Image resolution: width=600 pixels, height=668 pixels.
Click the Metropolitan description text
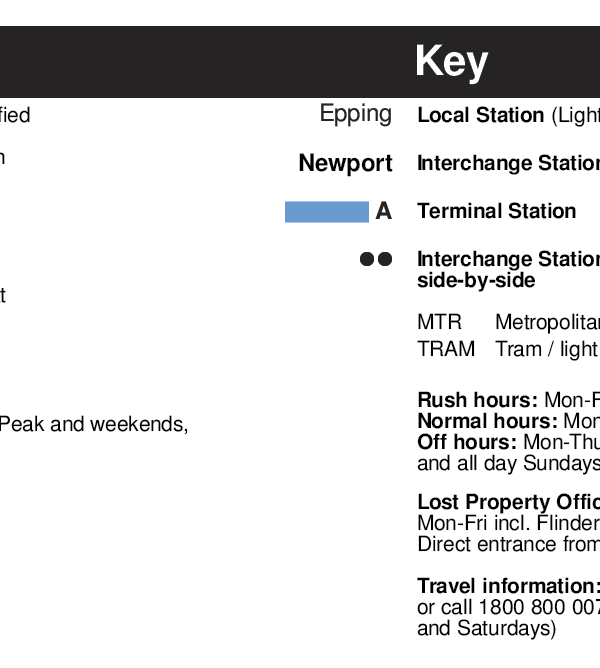548,322
